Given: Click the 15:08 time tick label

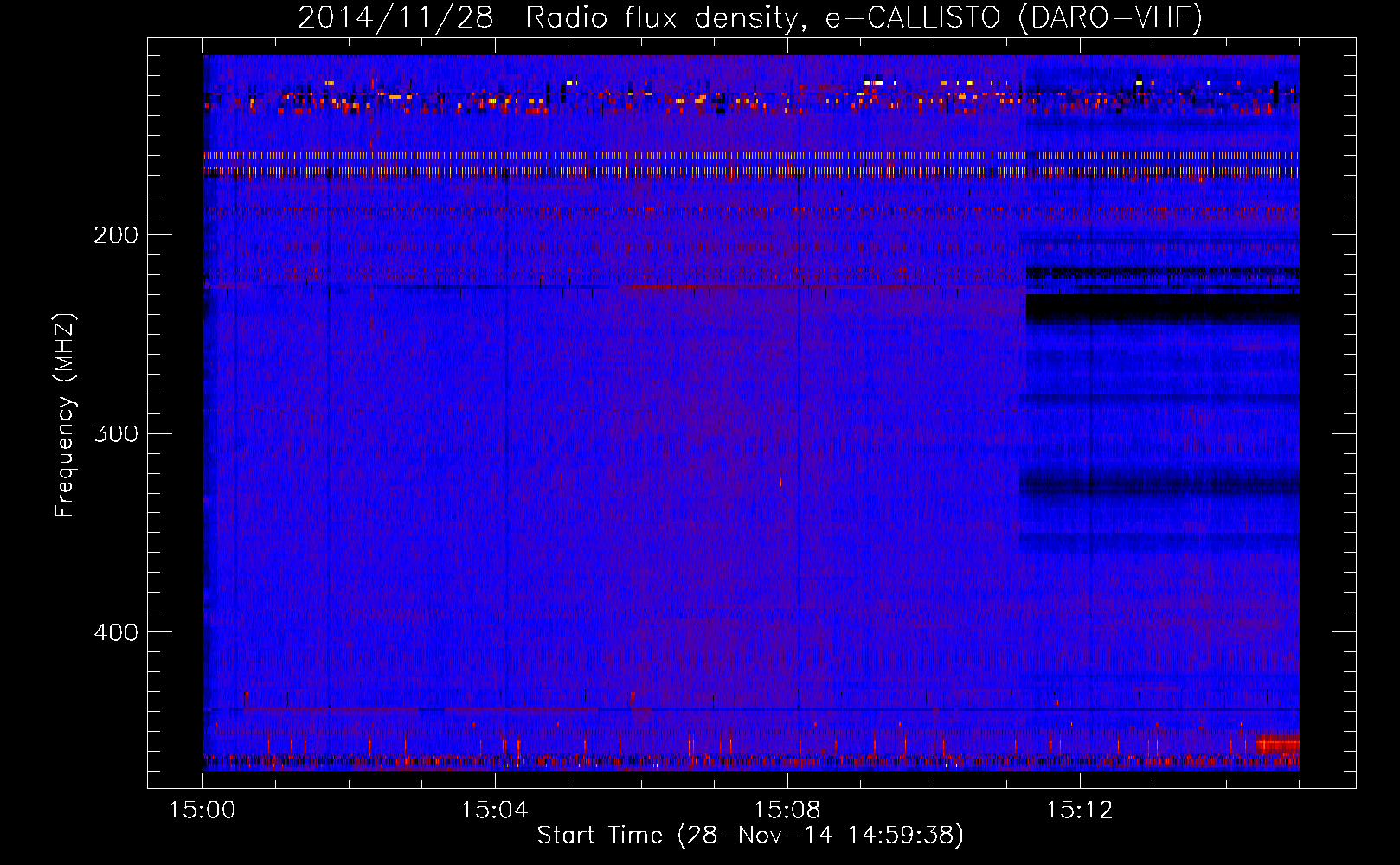Looking at the screenshot, I should [787, 811].
